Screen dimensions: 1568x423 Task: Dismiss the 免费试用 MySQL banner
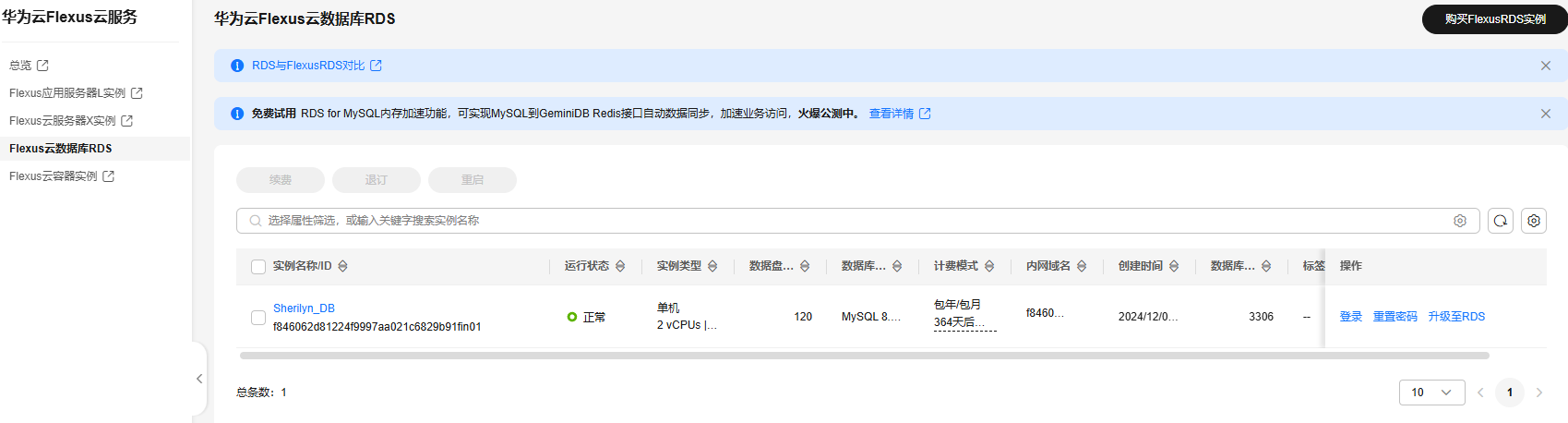[1546, 114]
